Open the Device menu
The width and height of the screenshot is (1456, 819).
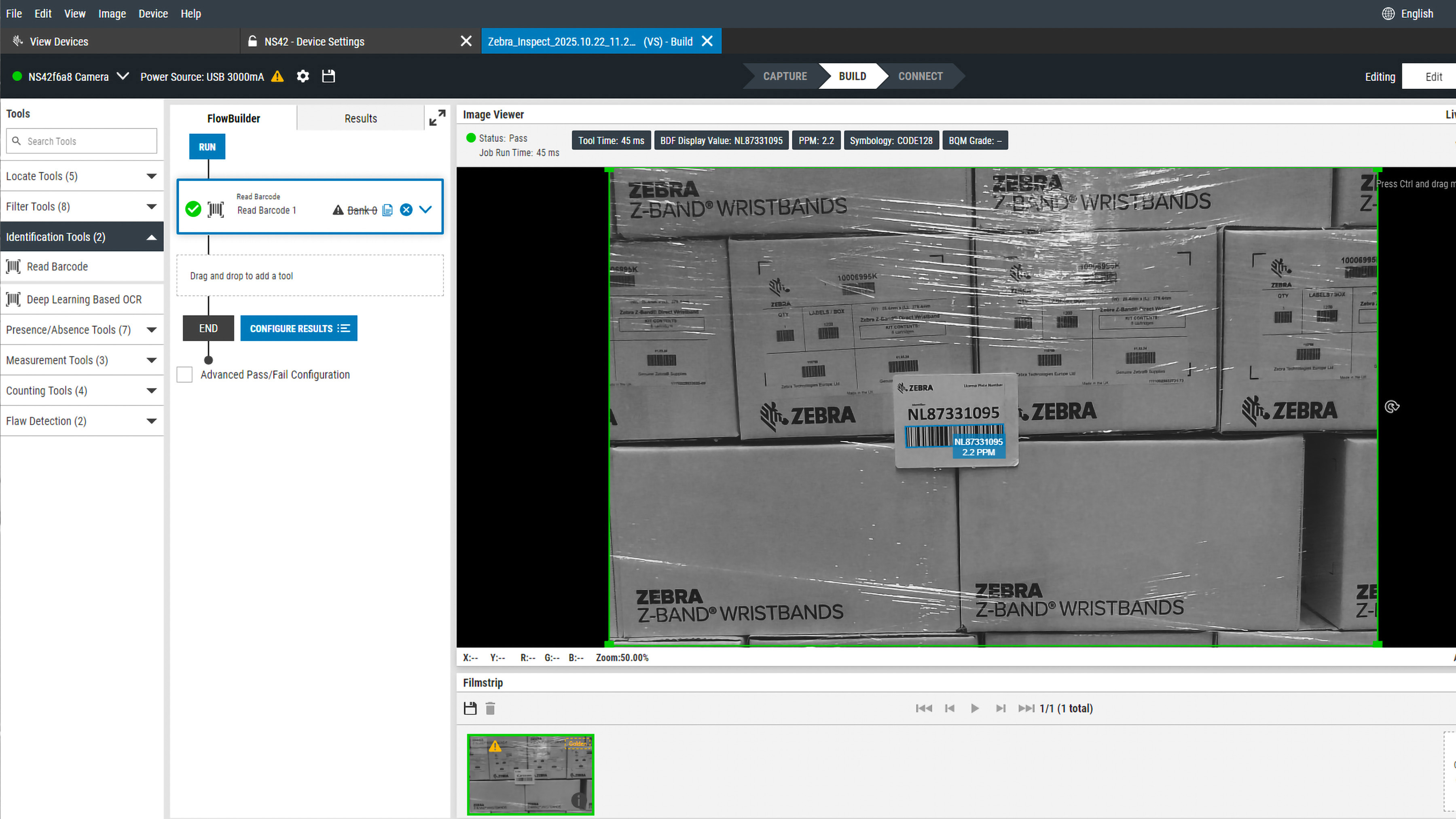[x=152, y=13]
